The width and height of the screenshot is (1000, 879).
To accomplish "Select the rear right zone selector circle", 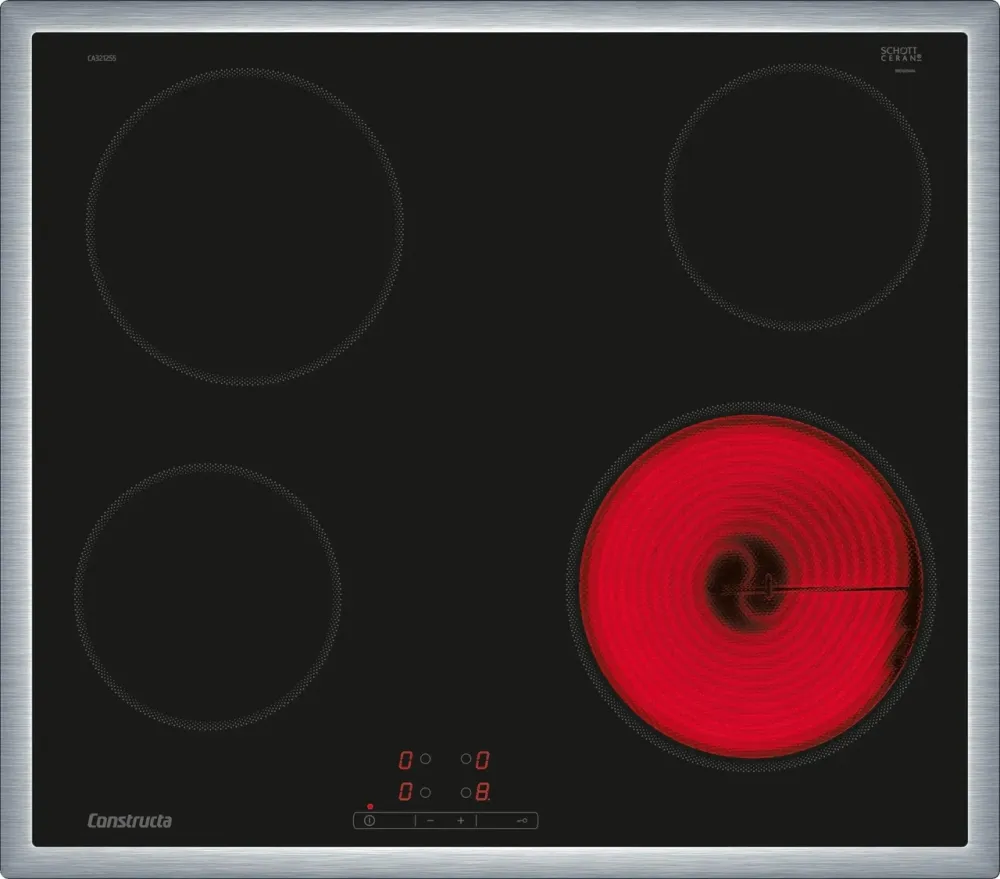I will pos(466,759).
